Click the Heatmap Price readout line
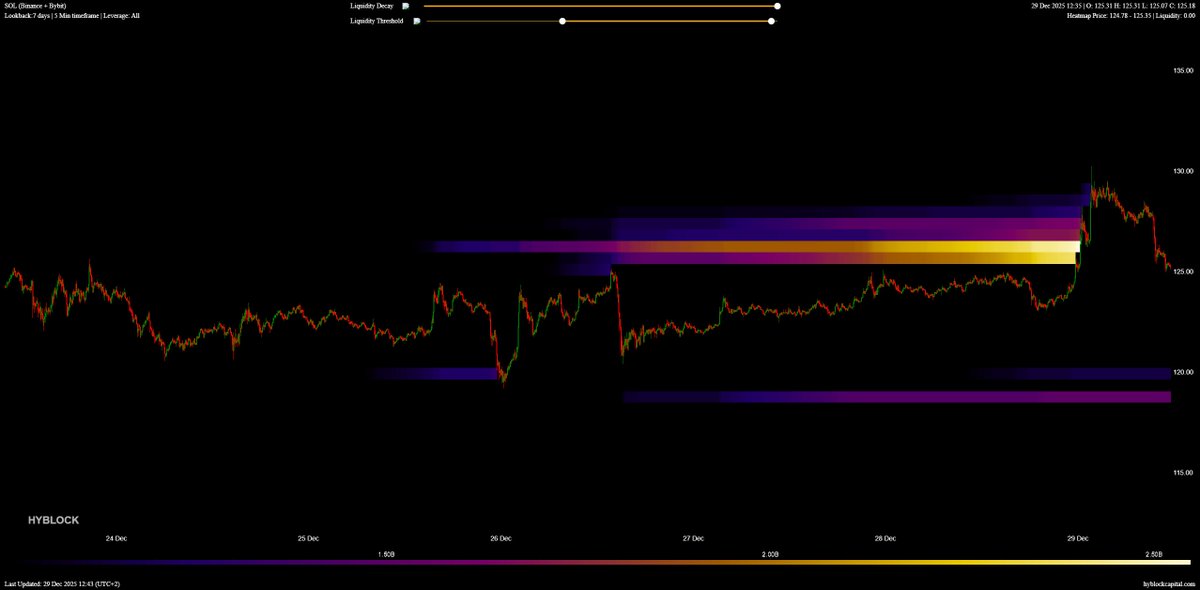Screen dimensions: 1200x590 click(1131, 16)
